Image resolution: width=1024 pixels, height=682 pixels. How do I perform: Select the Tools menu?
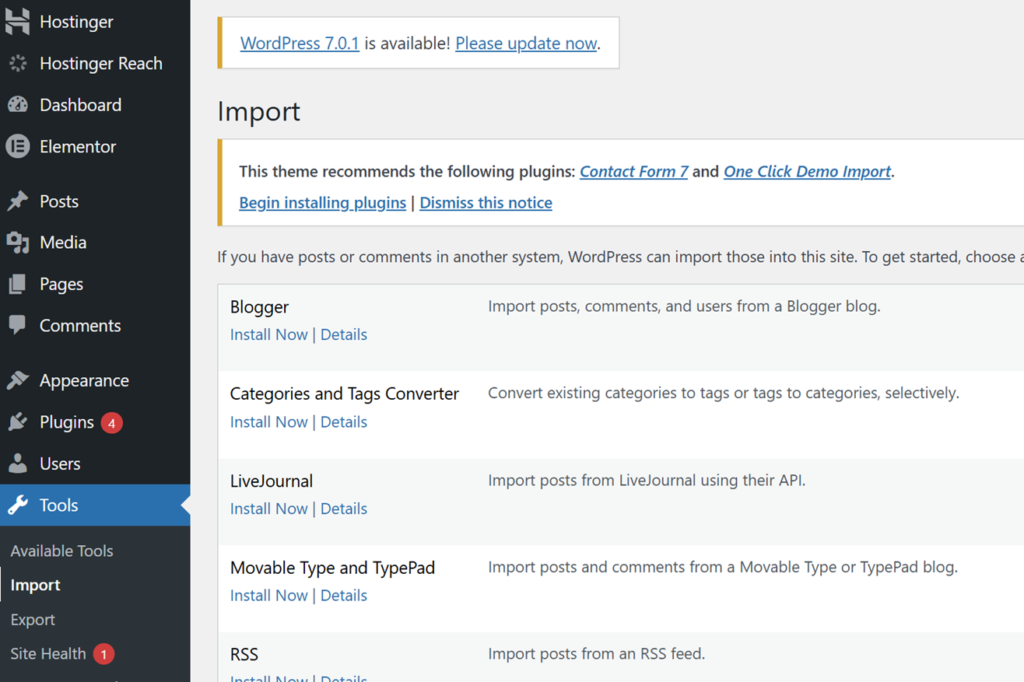tap(95, 505)
